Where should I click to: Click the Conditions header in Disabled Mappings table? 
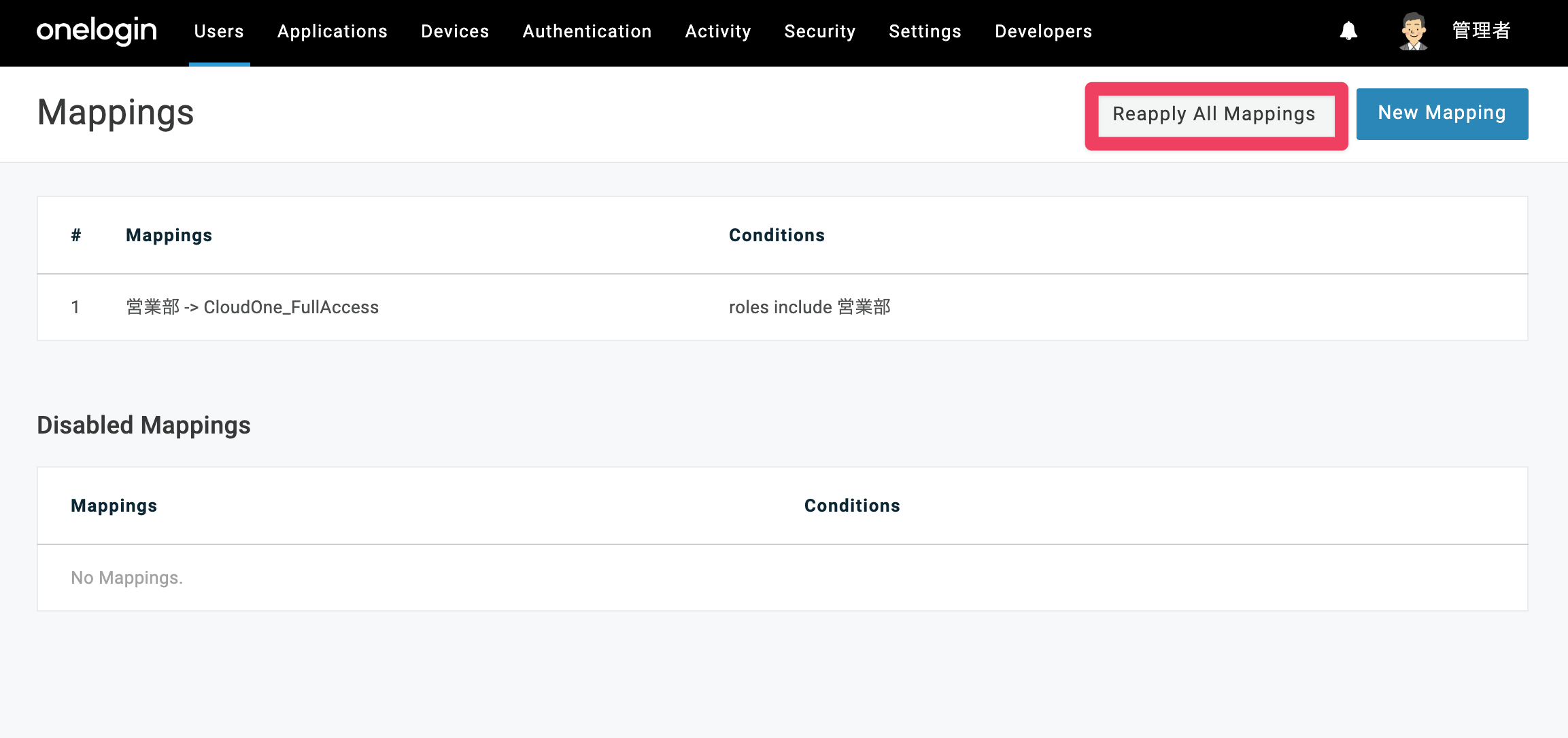tap(852, 506)
